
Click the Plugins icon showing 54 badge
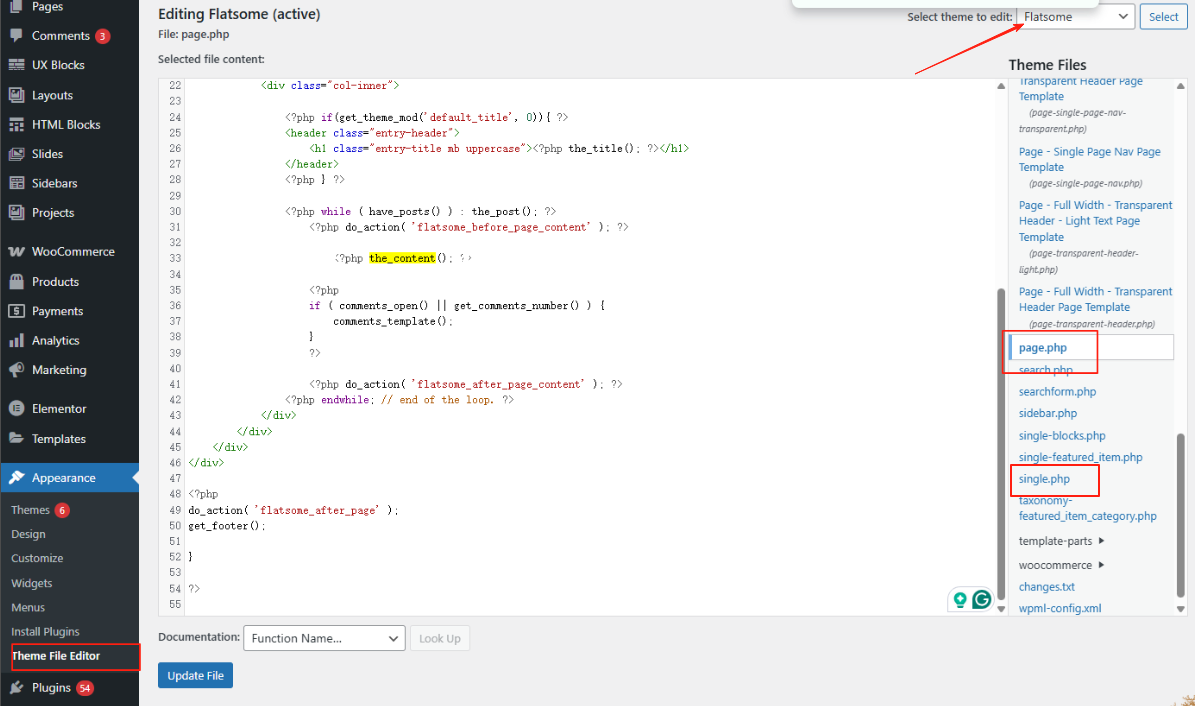(18, 687)
